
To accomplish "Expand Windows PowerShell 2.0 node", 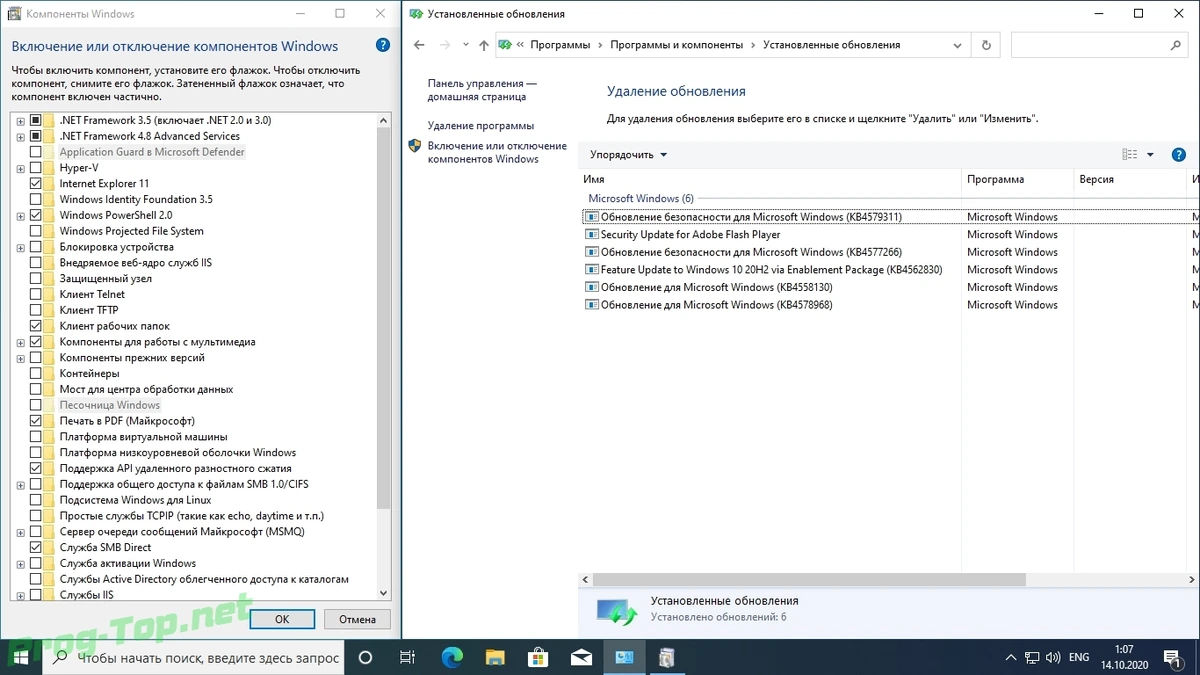I will [20, 215].
